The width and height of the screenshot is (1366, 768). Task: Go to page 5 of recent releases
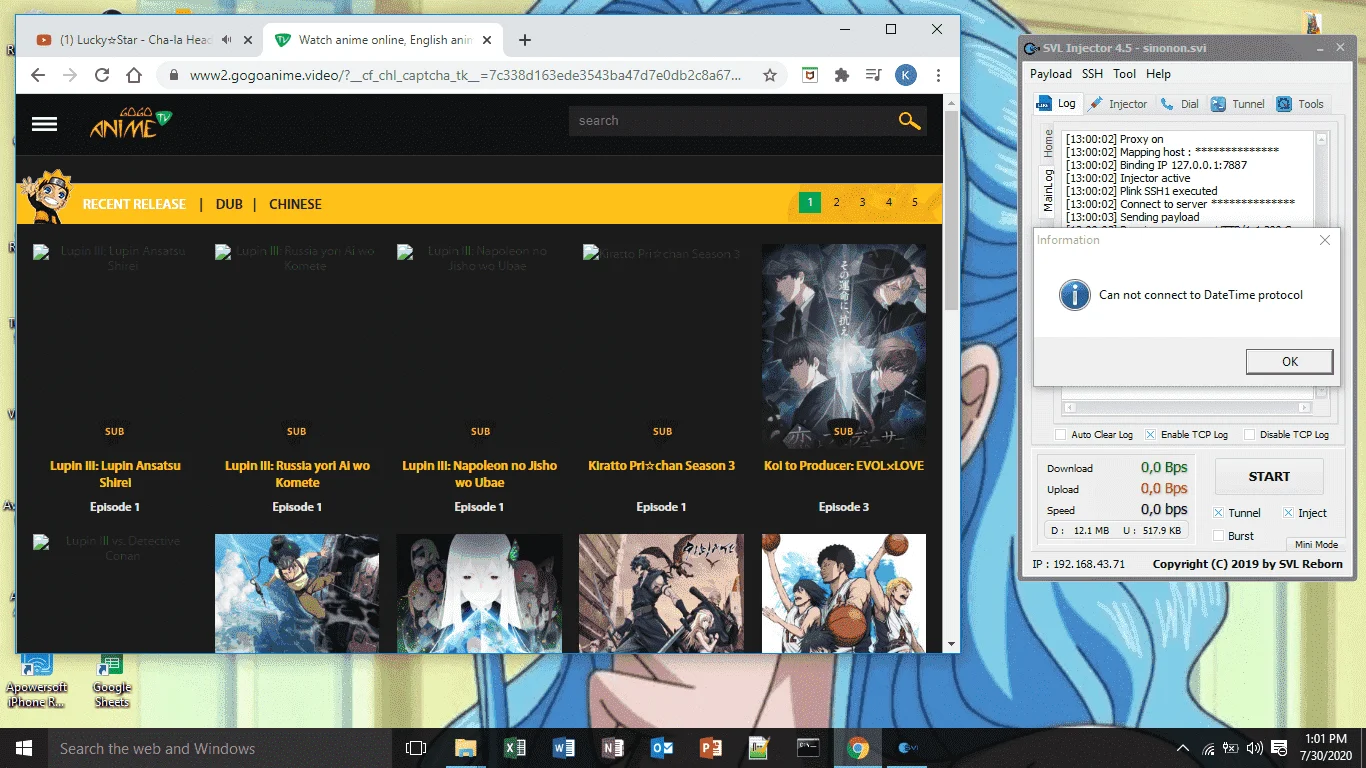[914, 202]
